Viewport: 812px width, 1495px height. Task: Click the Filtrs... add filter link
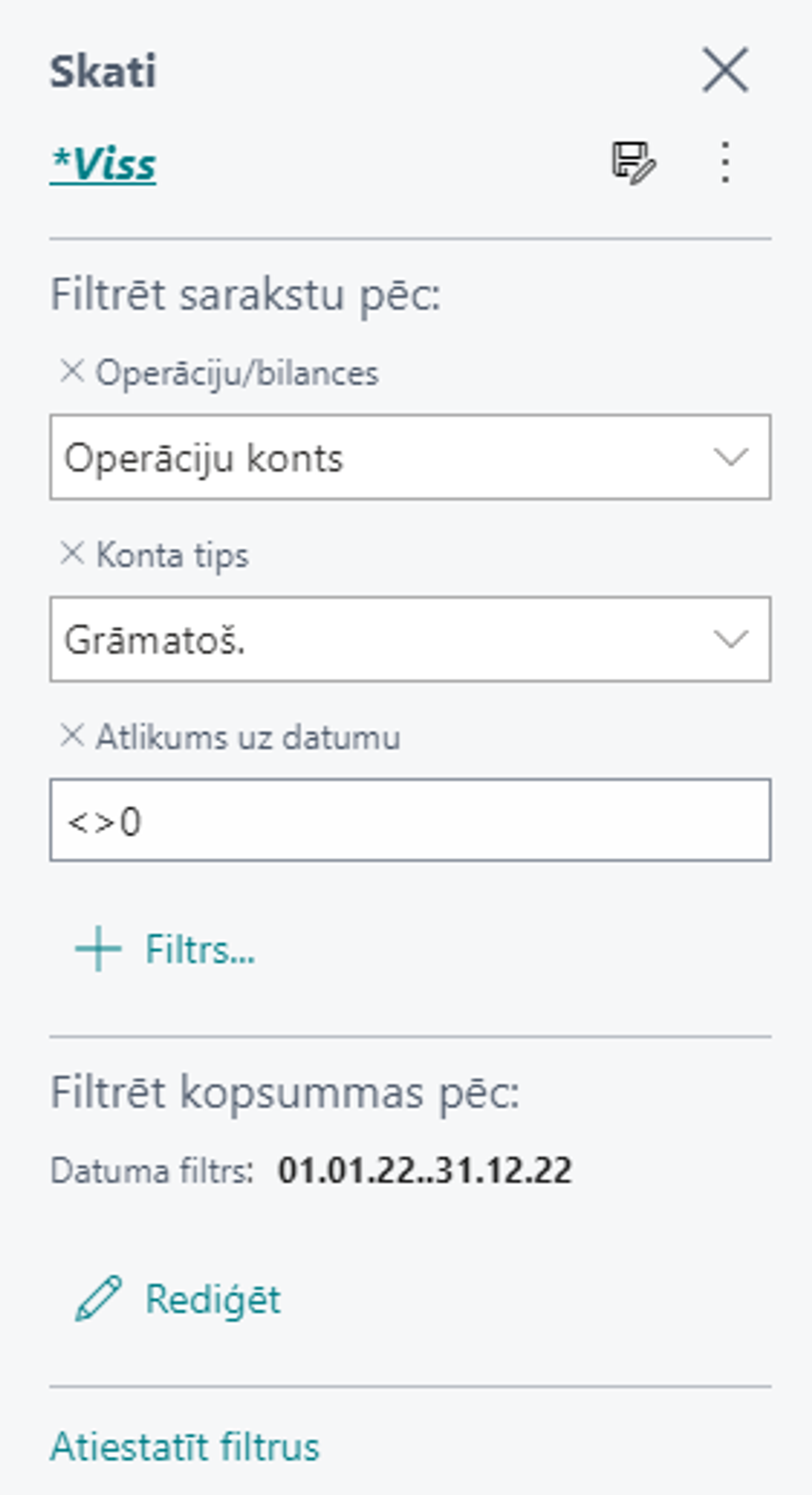click(x=200, y=949)
